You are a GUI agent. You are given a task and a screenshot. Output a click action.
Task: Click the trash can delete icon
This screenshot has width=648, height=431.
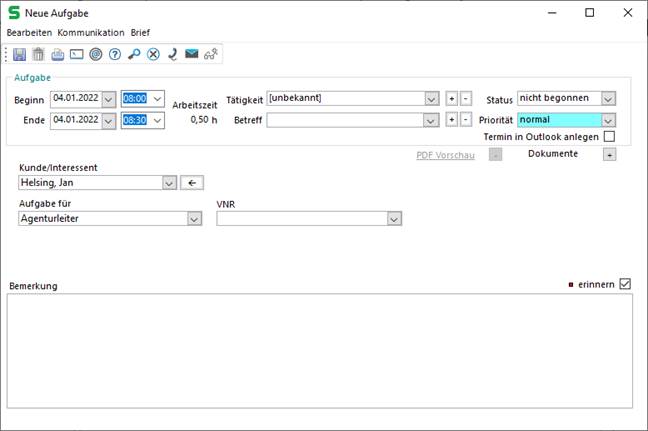click(38, 54)
